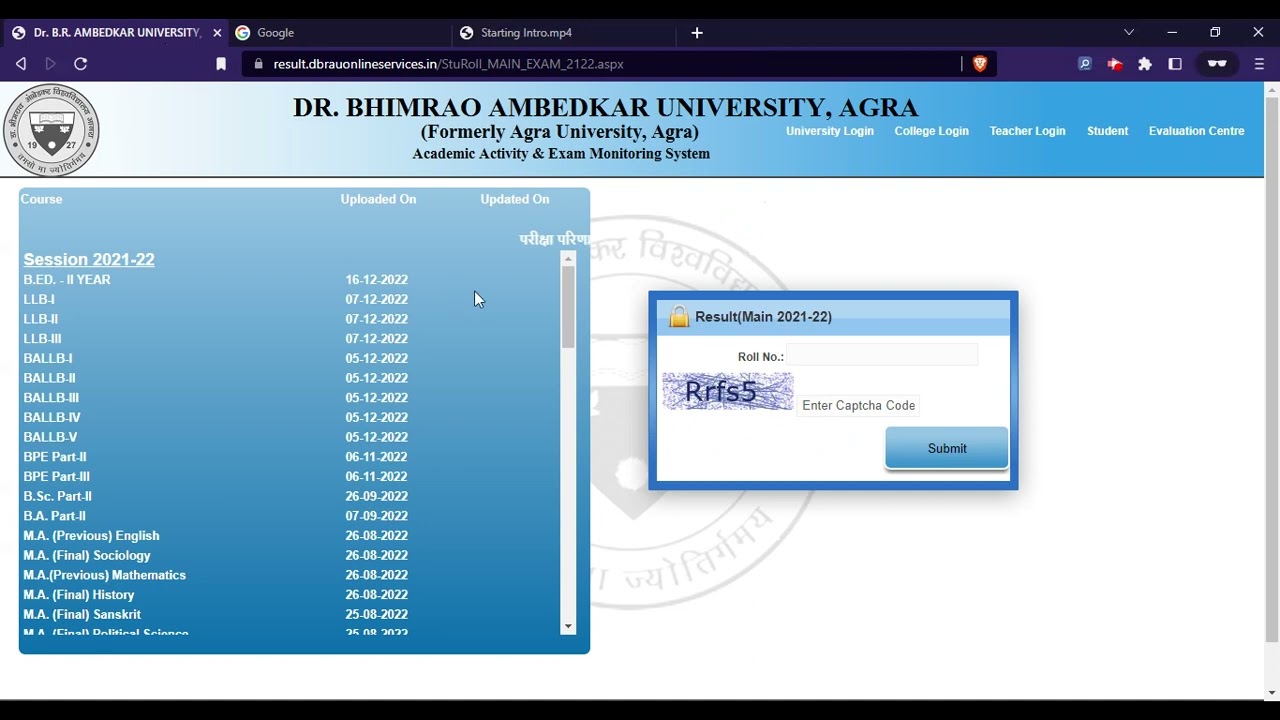Click the course list scroll down arrow
This screenshot has height=720, width=1280.
[x=568, y=627]
